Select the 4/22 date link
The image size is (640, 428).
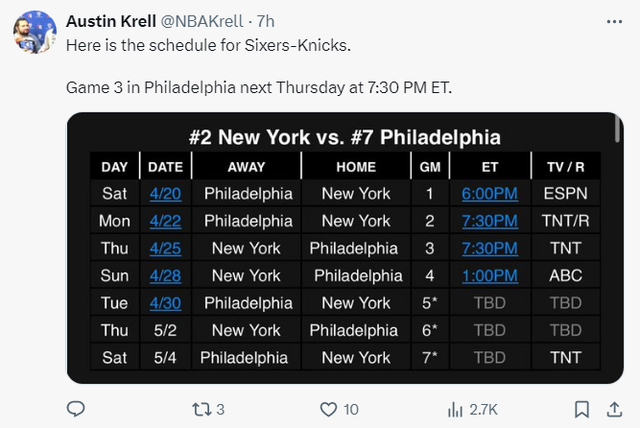[x=164, y=220]
